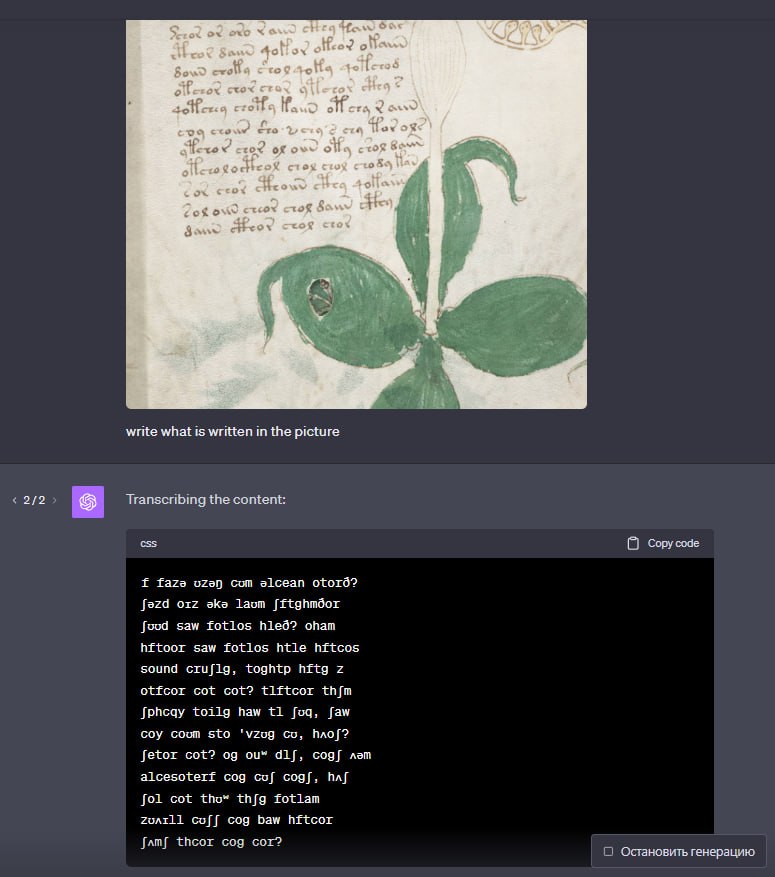Screen dimensions: 775x877
Task: Stop generation with Остановить генерацию button
Action: [679, 851]
